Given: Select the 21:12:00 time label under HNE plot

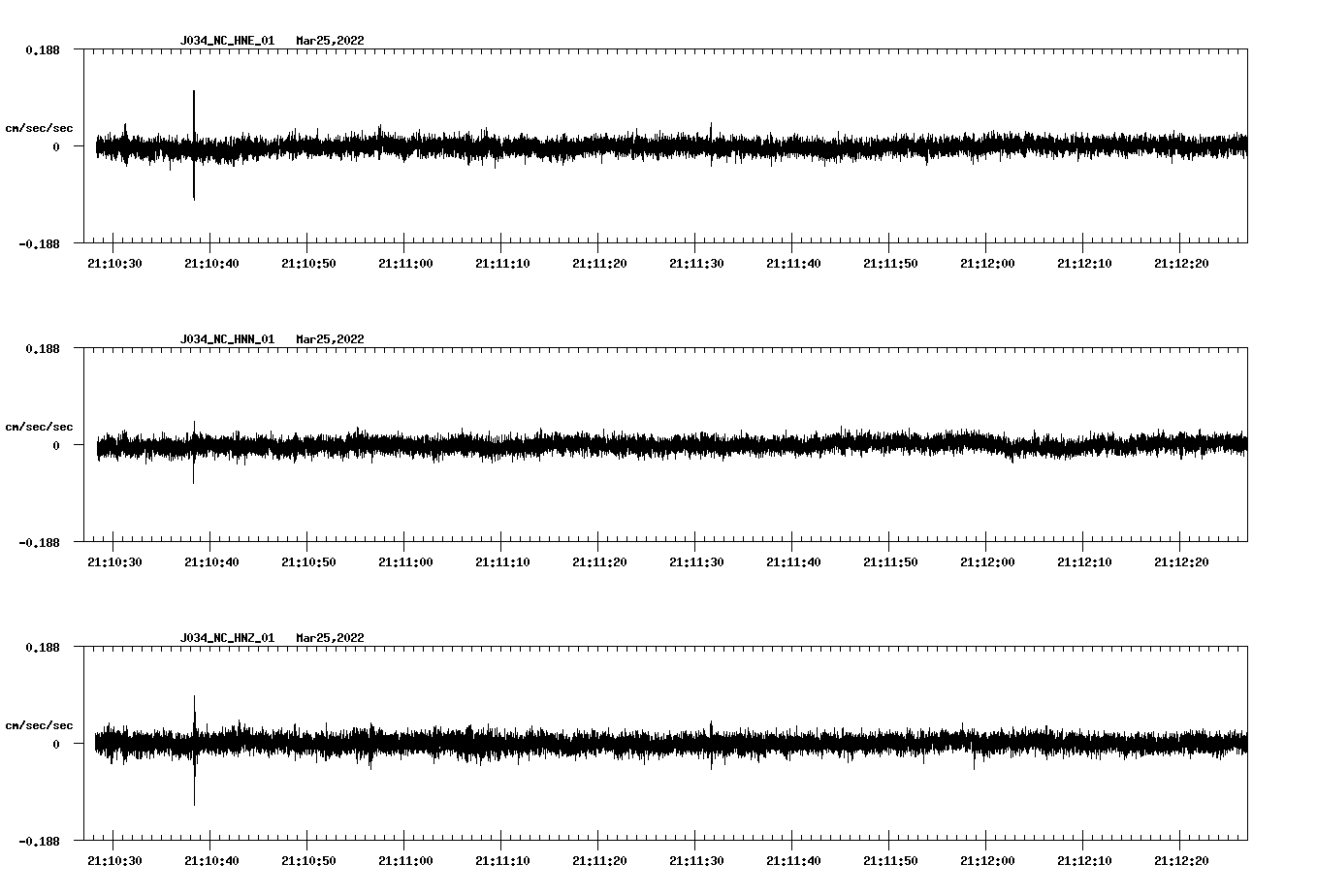Looking at the screenshot, I should point(987,264).
